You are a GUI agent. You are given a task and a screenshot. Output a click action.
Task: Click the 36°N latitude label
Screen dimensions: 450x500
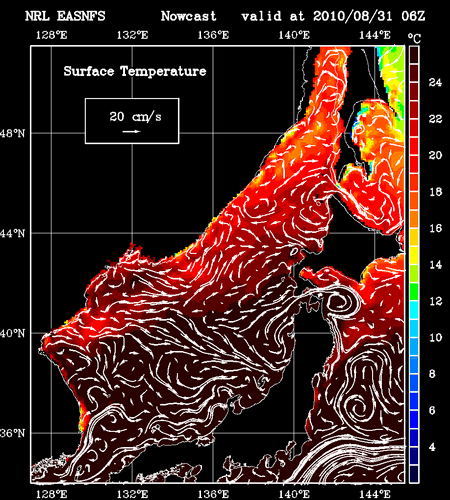pos(12,433)
